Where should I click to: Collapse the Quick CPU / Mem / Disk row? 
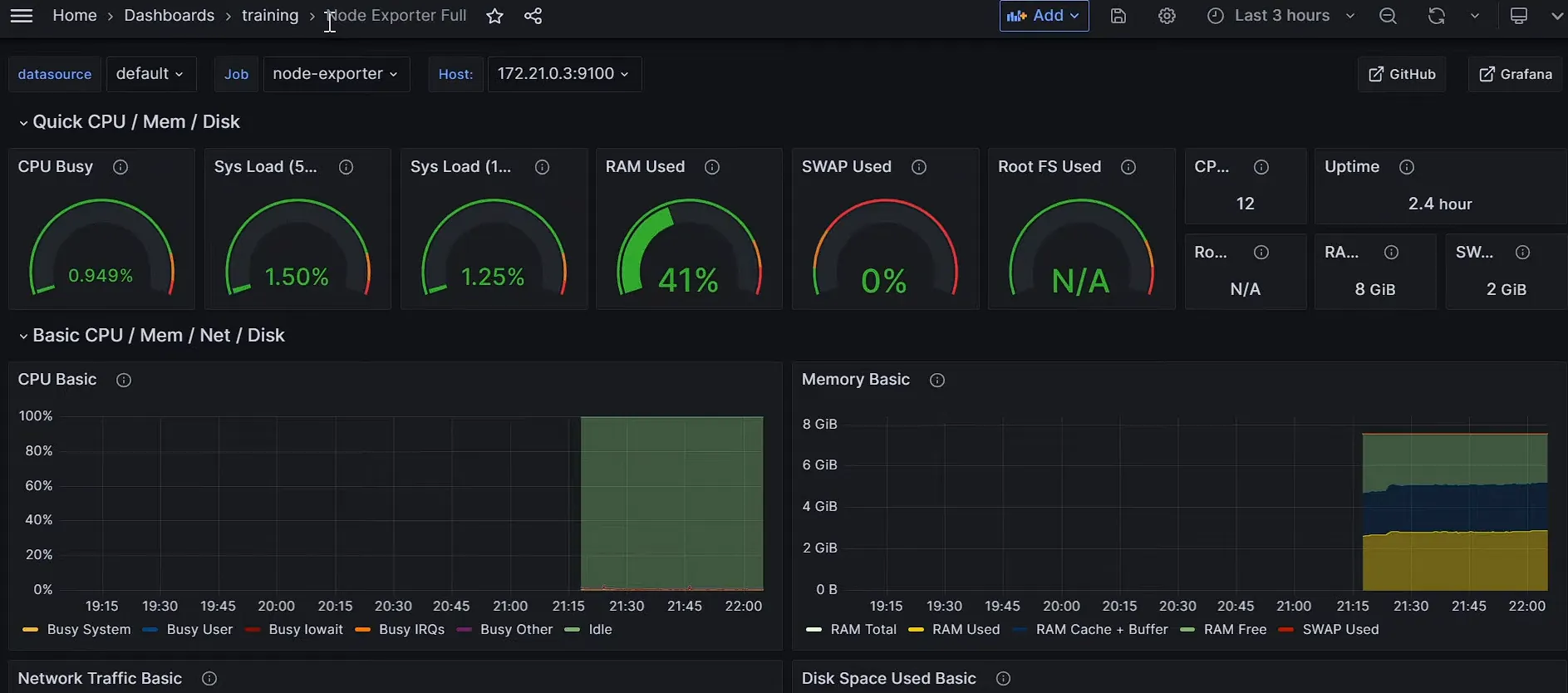pos(129,122)
